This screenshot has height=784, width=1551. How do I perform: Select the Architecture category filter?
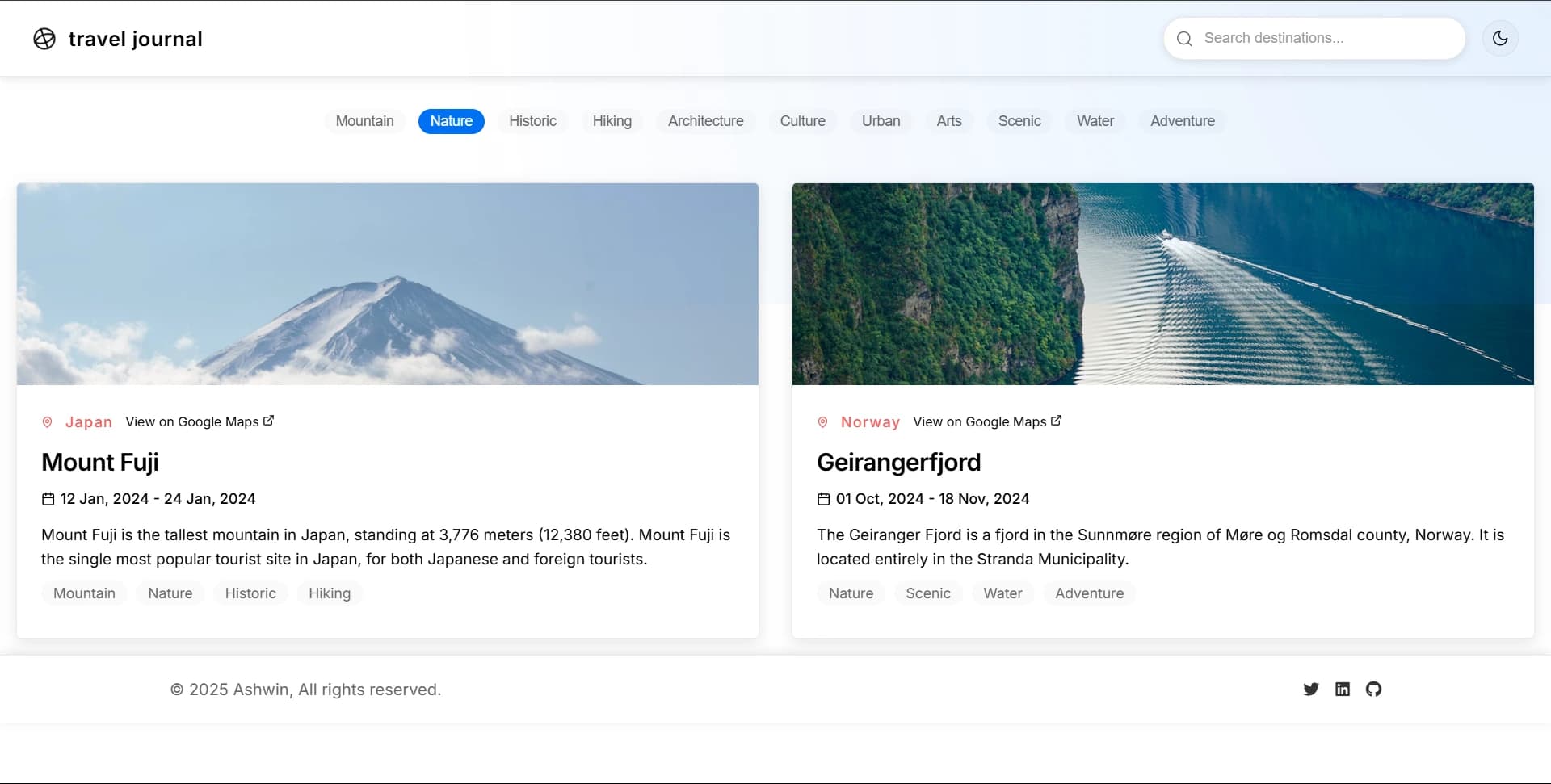705,121
